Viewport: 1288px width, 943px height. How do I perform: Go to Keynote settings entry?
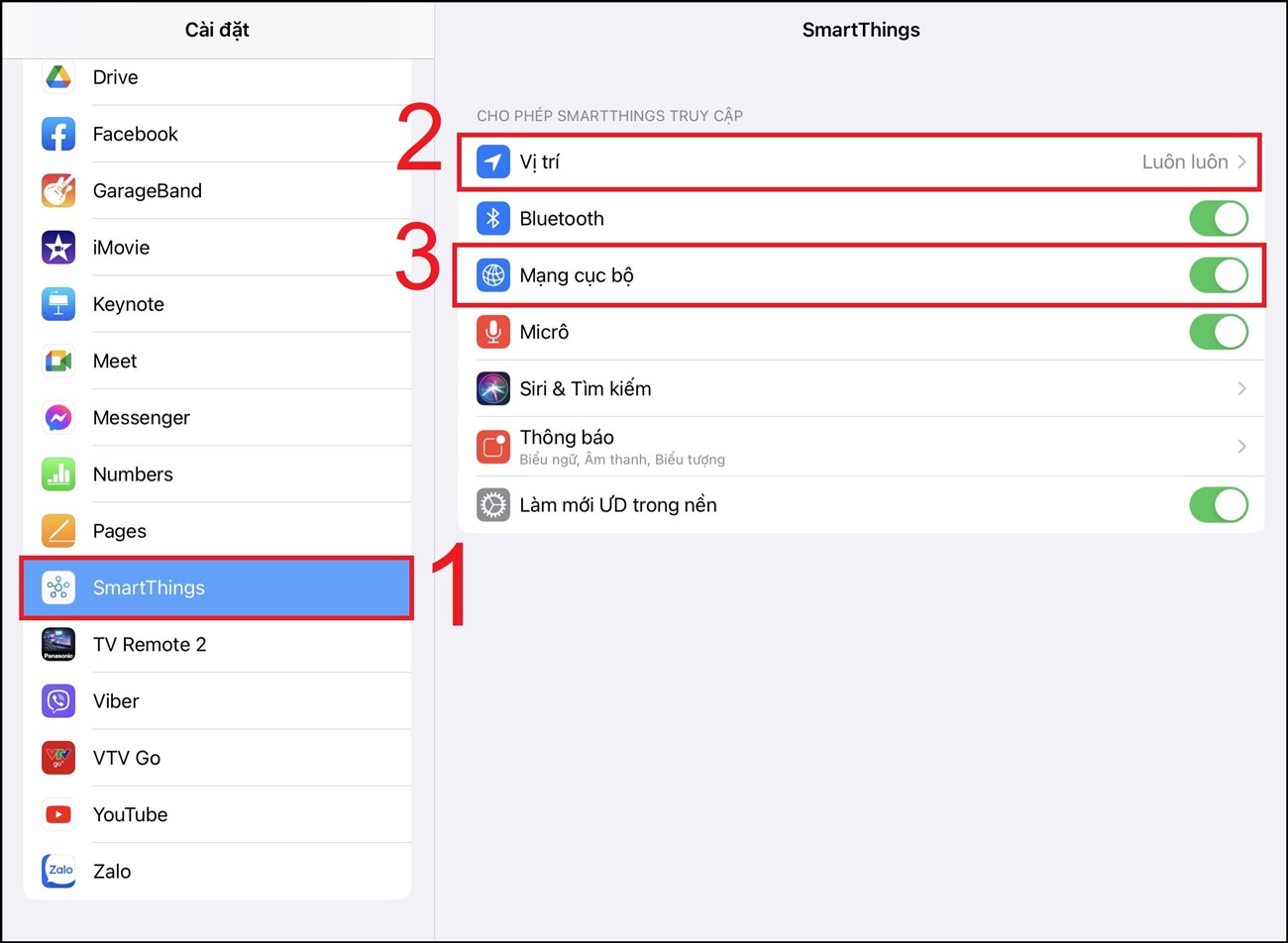(217, 304)
